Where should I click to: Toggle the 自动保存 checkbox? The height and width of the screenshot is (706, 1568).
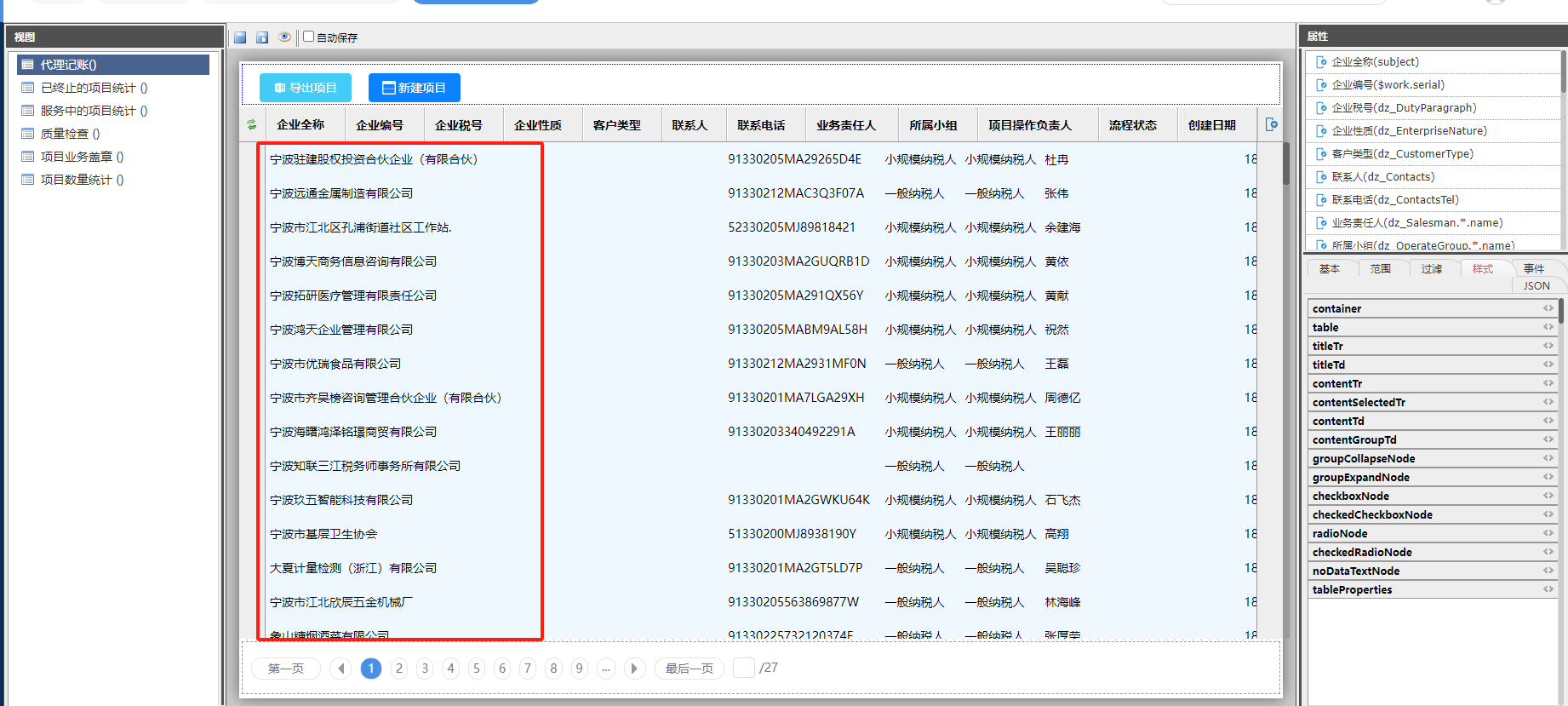(x=309, y=37)
